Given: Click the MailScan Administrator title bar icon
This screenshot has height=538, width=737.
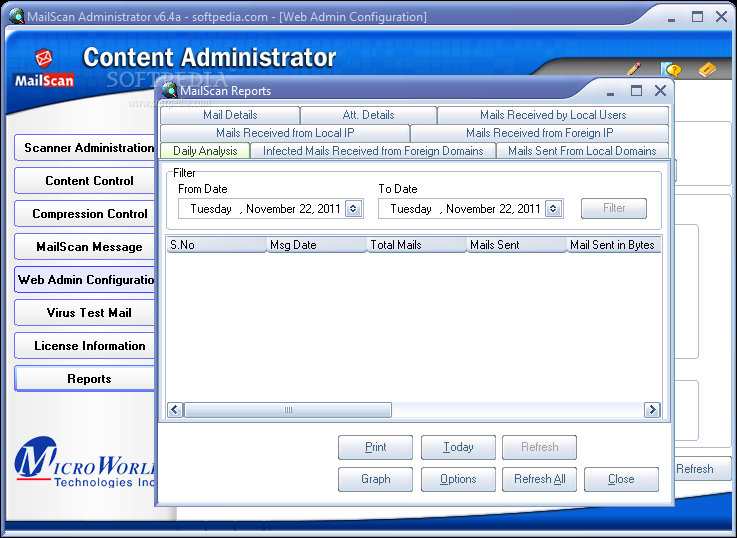Looking at the screenshot, I should [16, 16].
